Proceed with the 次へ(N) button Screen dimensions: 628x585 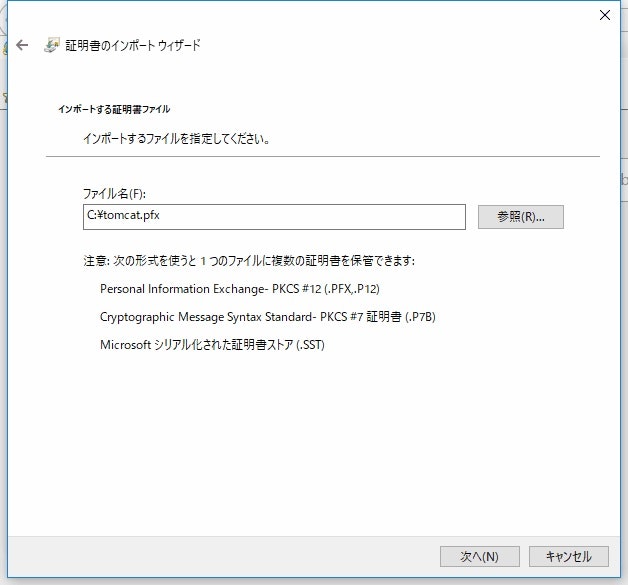coord(479,556)
